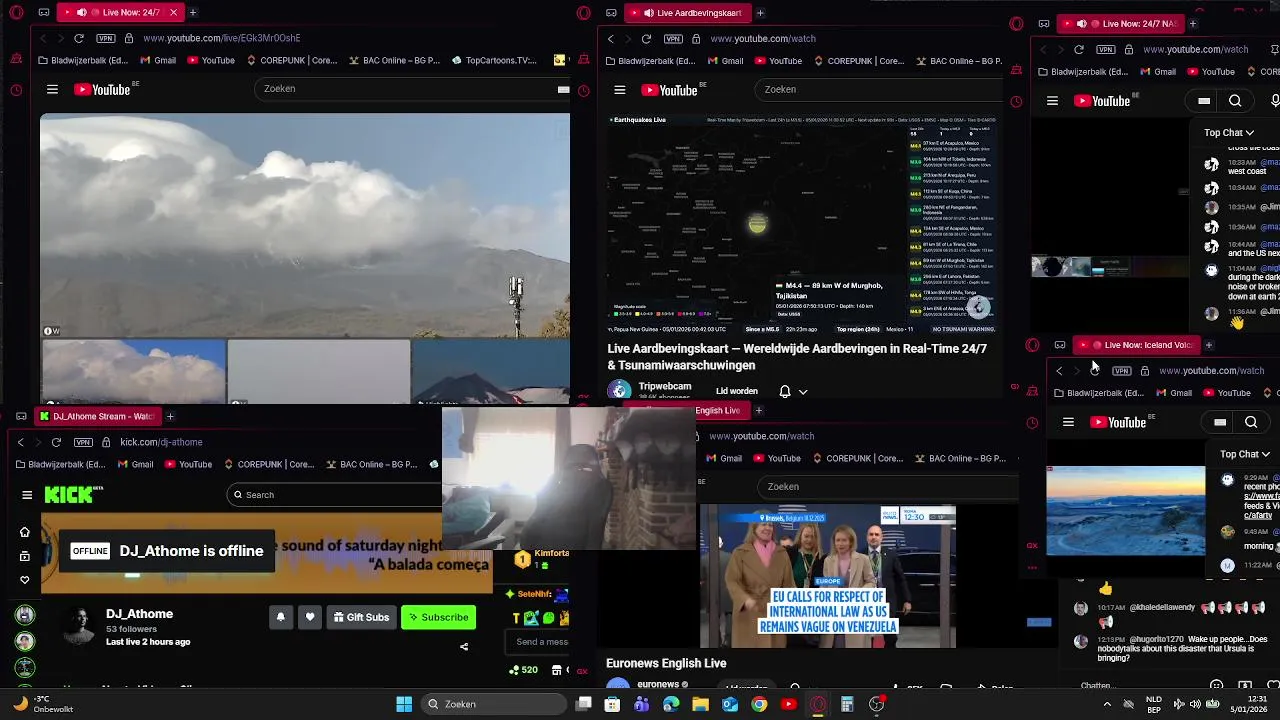1280x720 pixels.
Task: Click Kick Search field
Action: (x=335, y=494)
